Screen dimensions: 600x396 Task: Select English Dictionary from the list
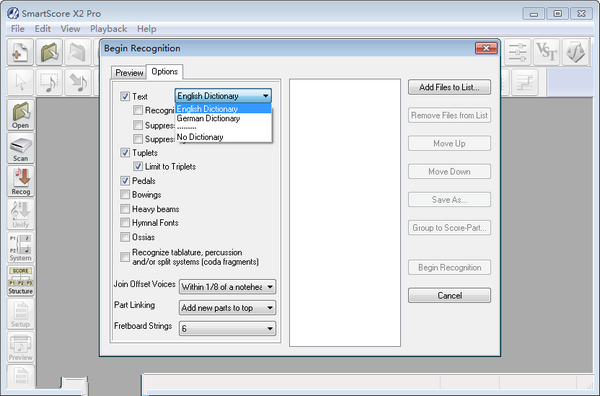[x=223, y=109]
